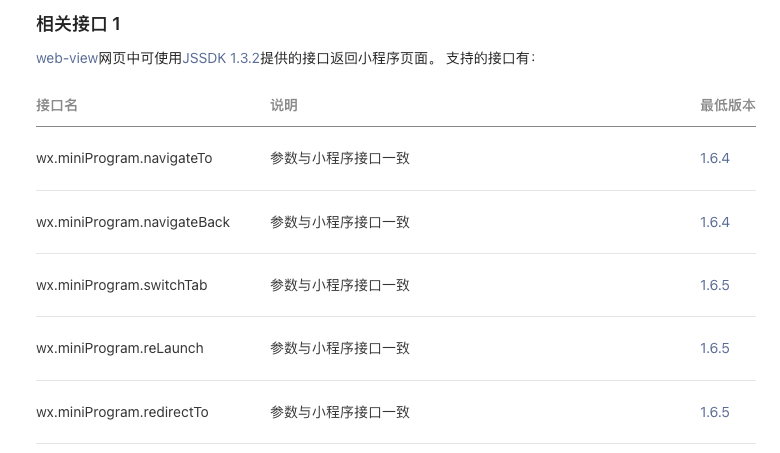Image resolution: width=780 pixels, height=453 pixels.
Task: Click wx.miniProgram.switchTab cell
Action: [121, 285]
